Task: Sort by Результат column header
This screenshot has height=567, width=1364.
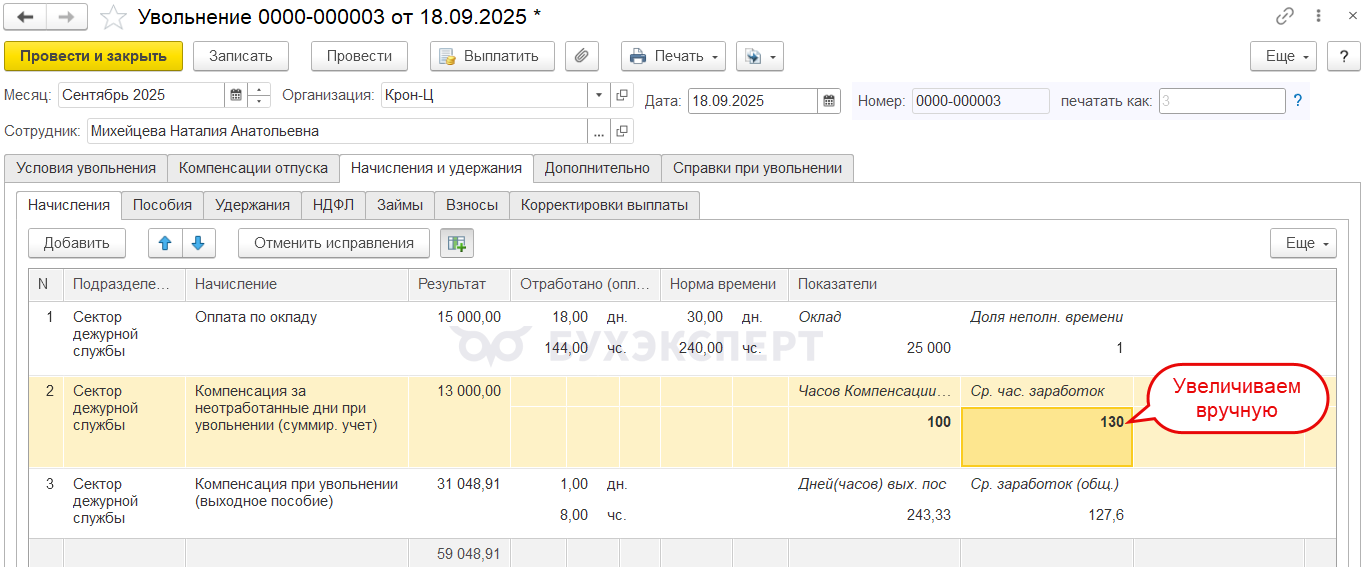Action: (459, 284)
